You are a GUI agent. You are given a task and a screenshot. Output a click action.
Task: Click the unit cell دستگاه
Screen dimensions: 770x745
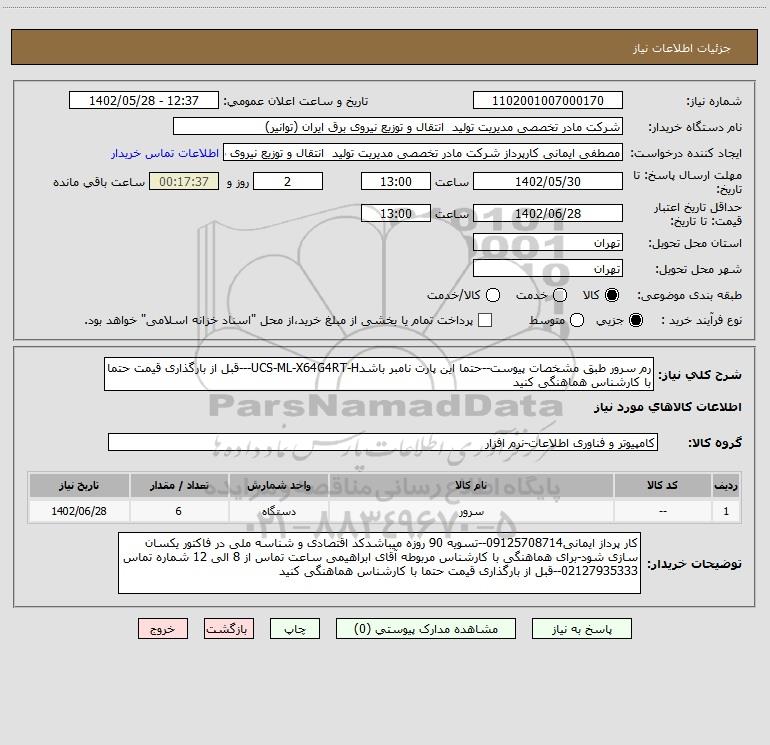[x=278, y=511]
